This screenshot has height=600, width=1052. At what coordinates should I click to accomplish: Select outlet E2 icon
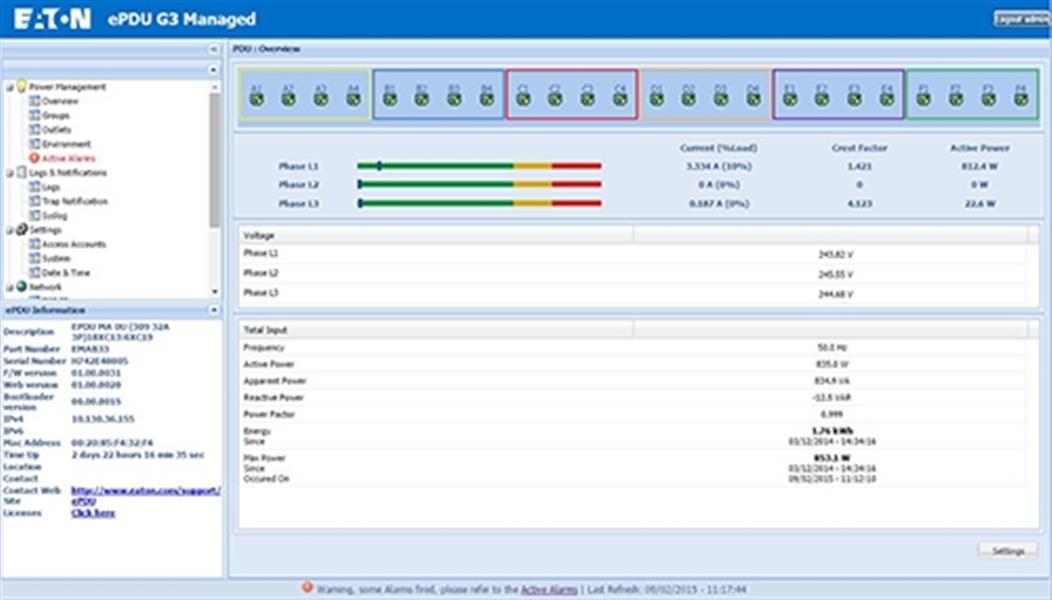822,99
